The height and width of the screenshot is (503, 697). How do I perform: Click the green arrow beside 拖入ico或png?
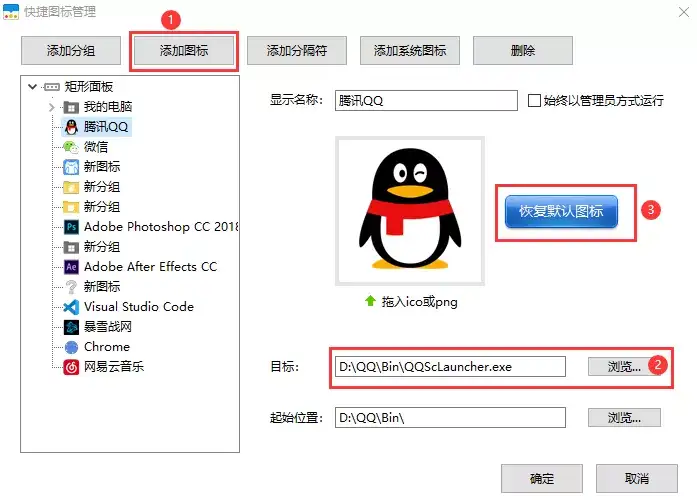pos(370,301)
